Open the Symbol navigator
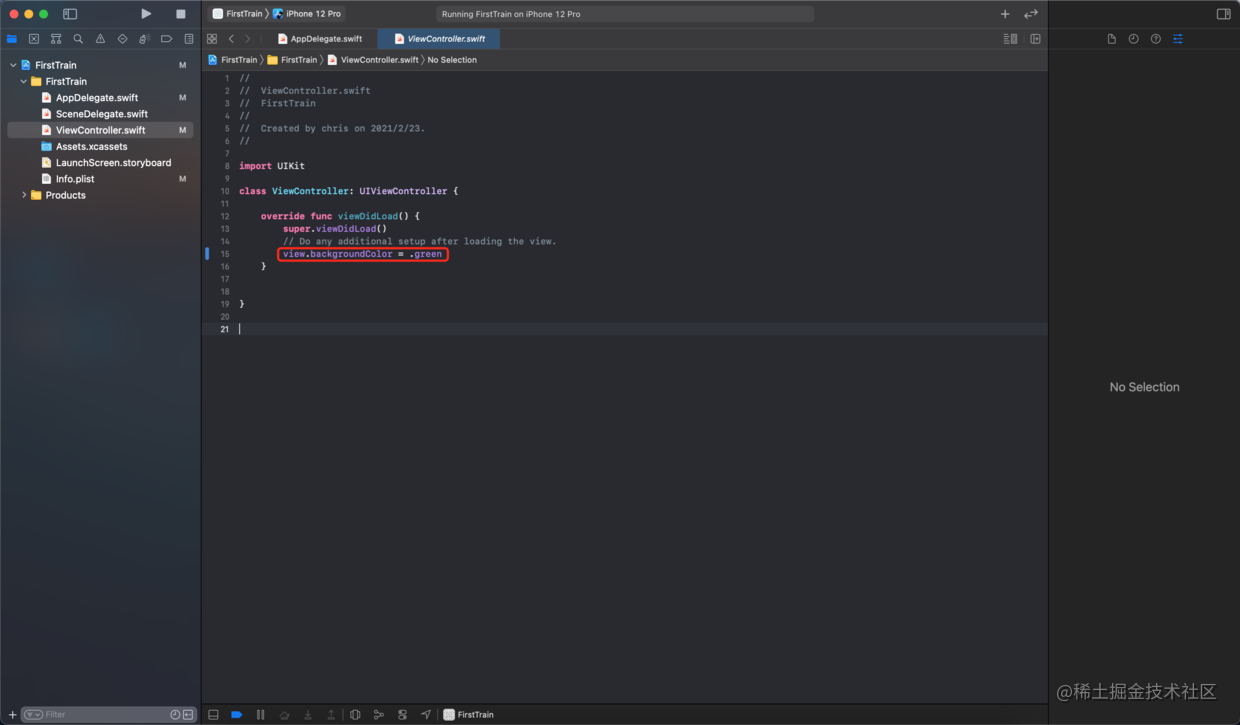The image size is (1240, 725). click(x=56, y=39)
